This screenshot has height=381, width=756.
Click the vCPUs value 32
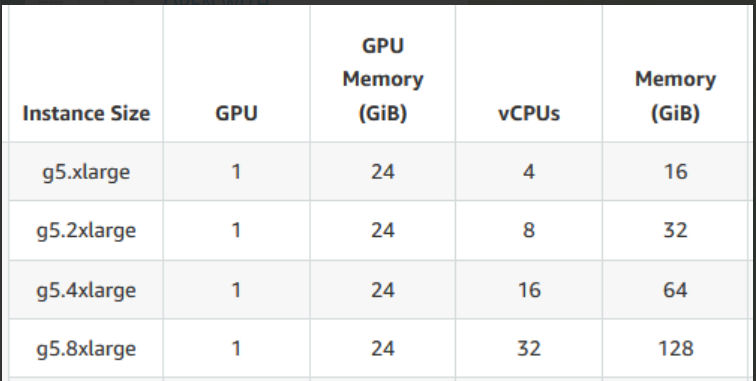(529, 348)
